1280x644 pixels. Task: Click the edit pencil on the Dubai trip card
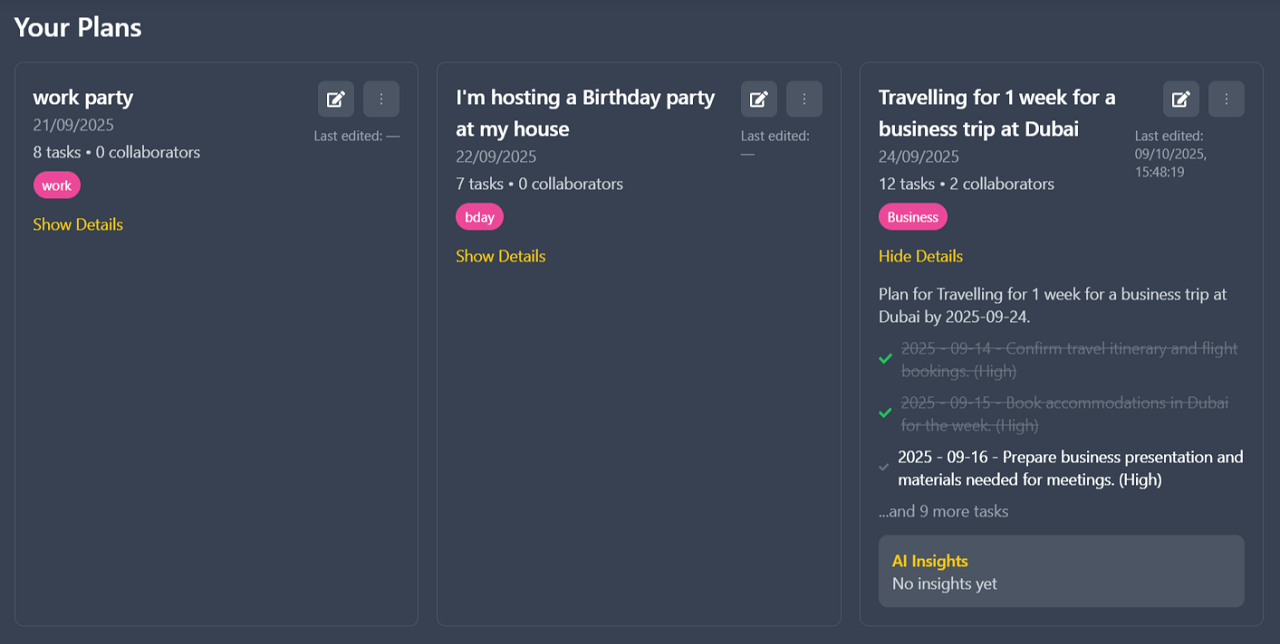pyautogui.click(x=1180, y=99)
